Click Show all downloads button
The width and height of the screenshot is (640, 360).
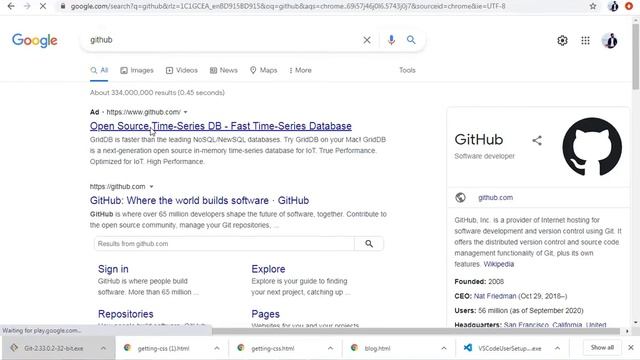(x=602, y=348)
